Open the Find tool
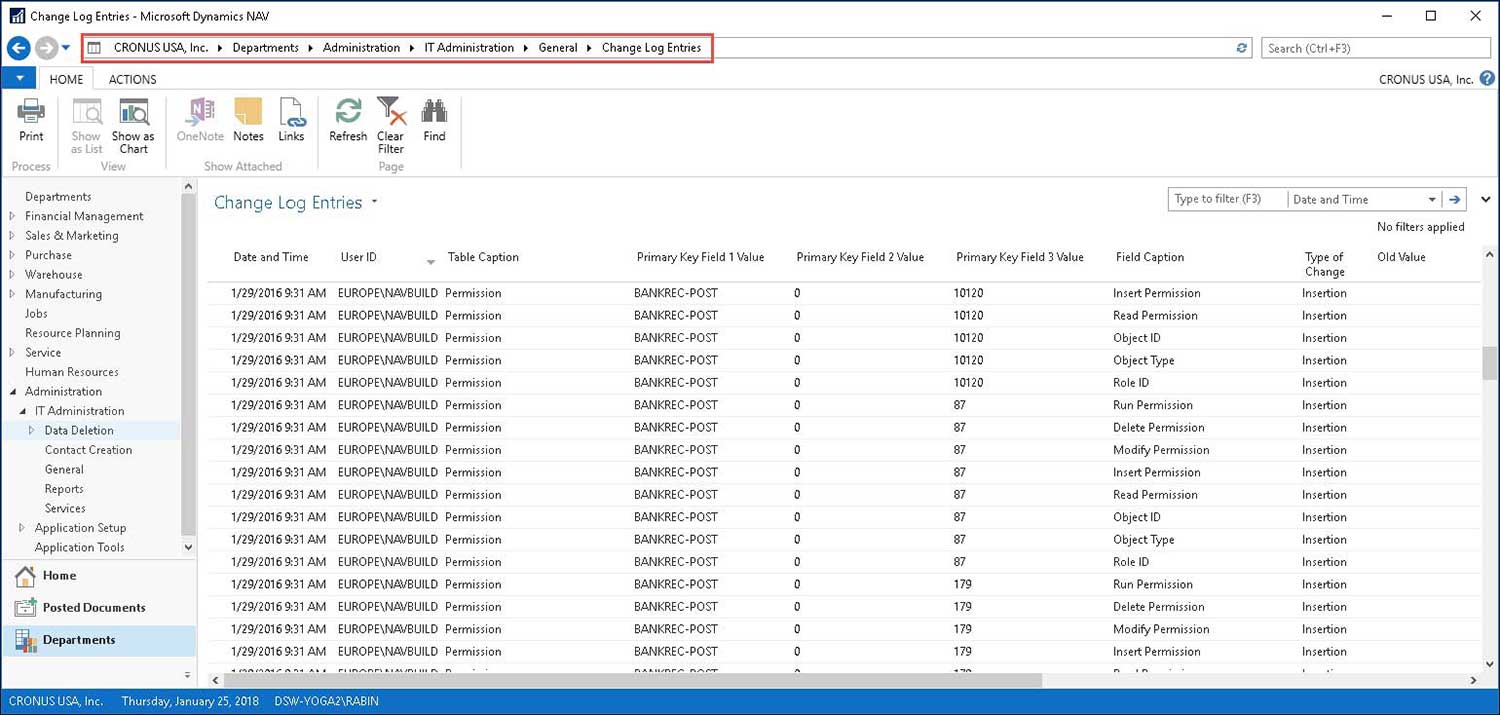This screenshot has height=715, width=1500. pyautogui.click(x=434, y=121)
